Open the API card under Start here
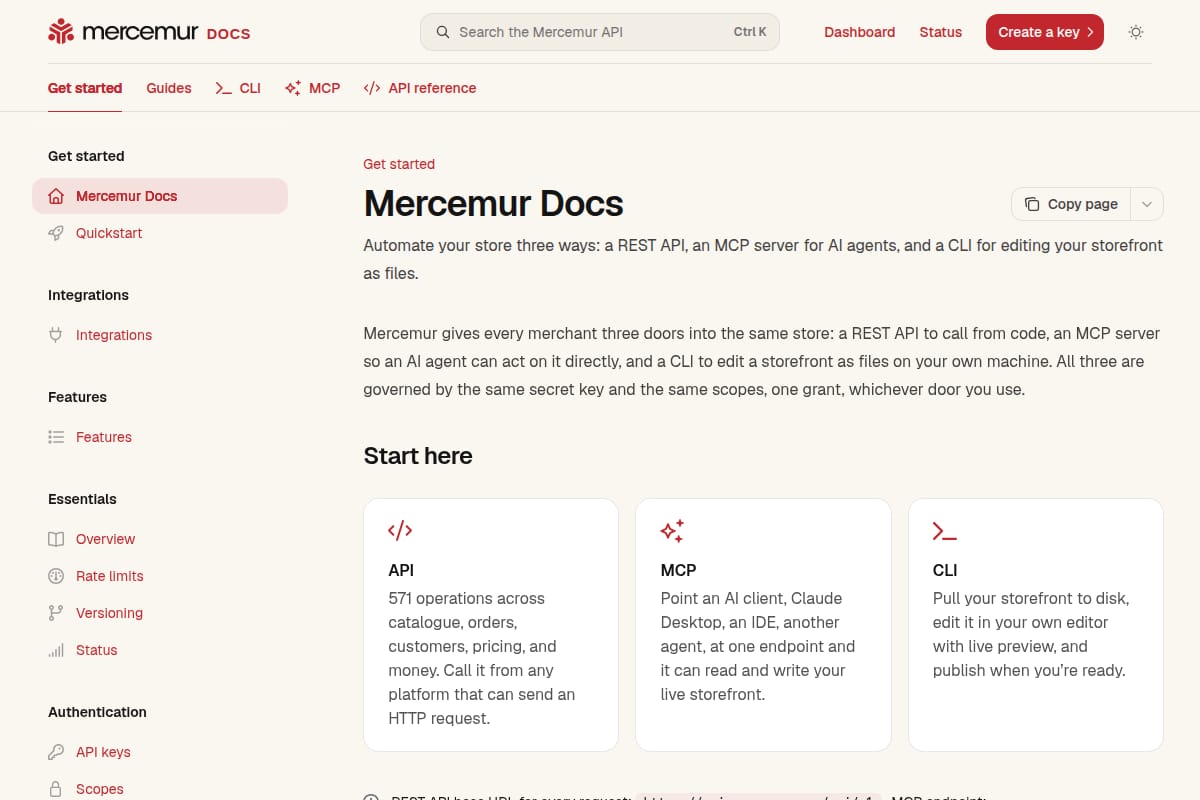The height and width of the screenshot is (800, 1200). point(491,625)
